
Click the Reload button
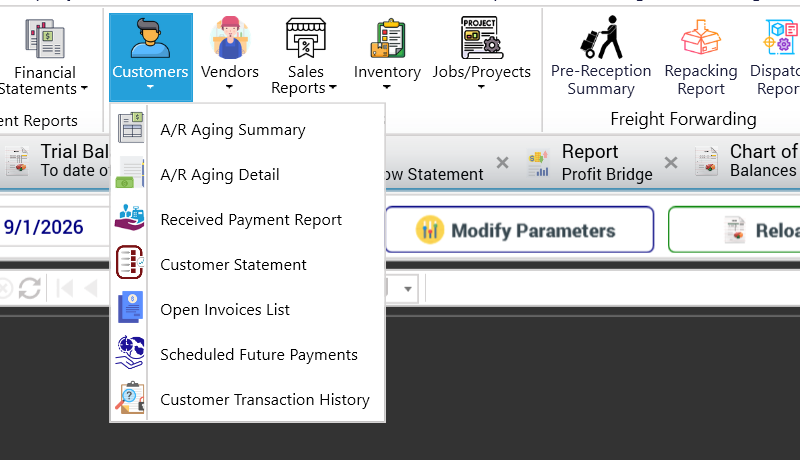(734, 229)
